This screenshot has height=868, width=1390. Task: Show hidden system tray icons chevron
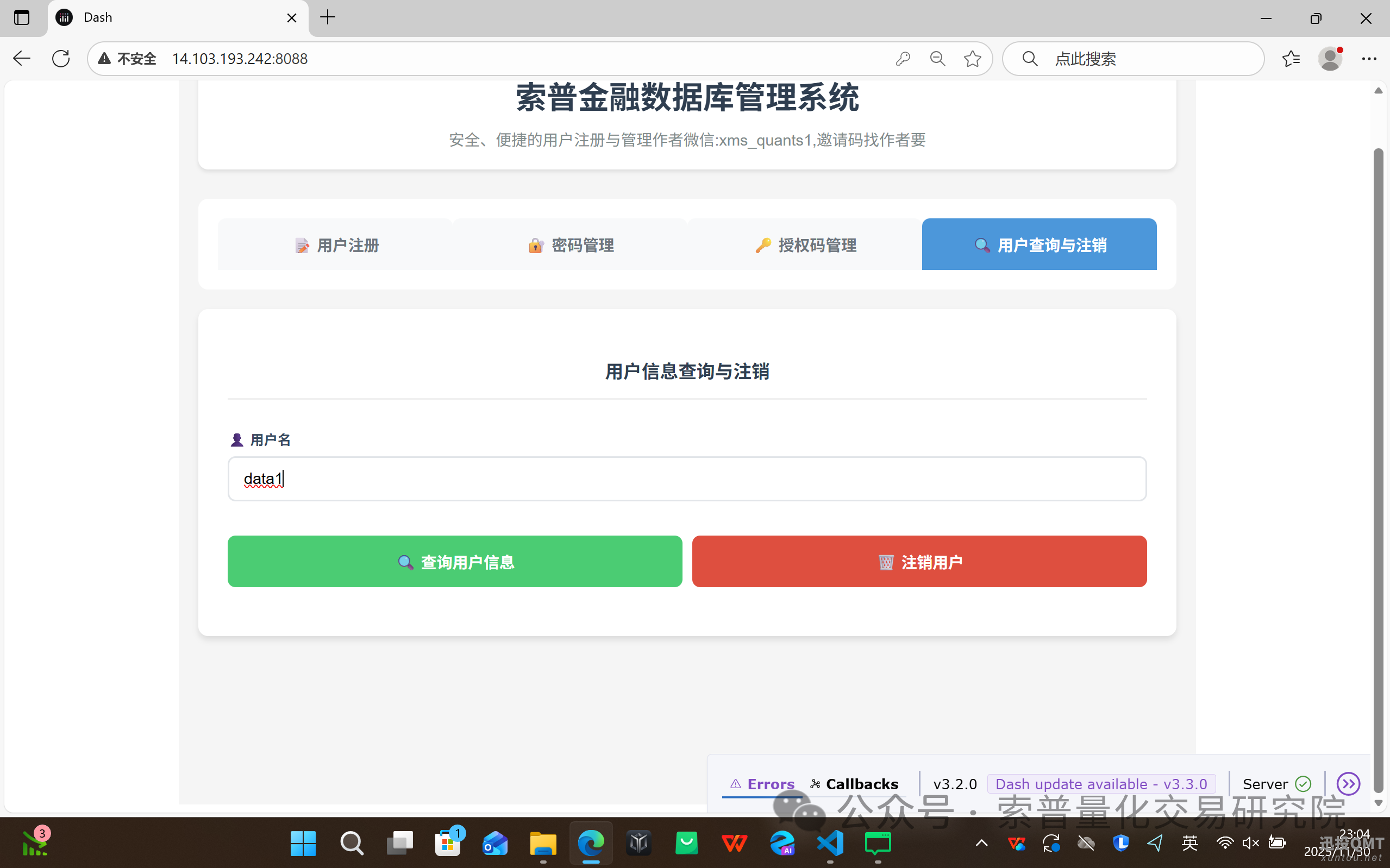(x=982, y=842)
